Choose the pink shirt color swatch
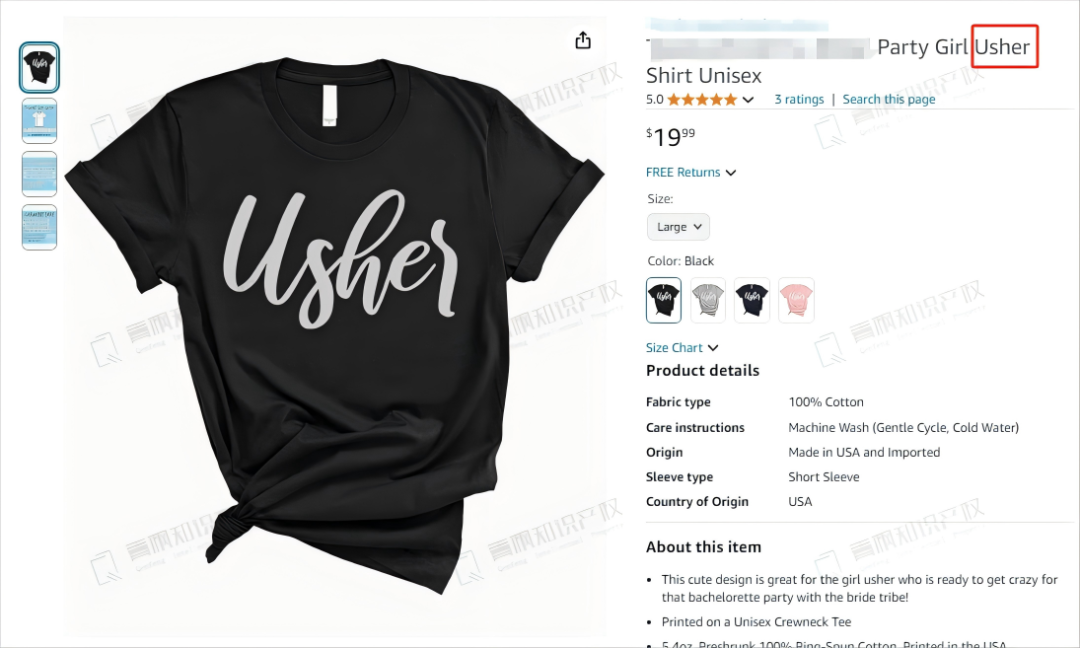1080x648 pixels. (796, 300)
